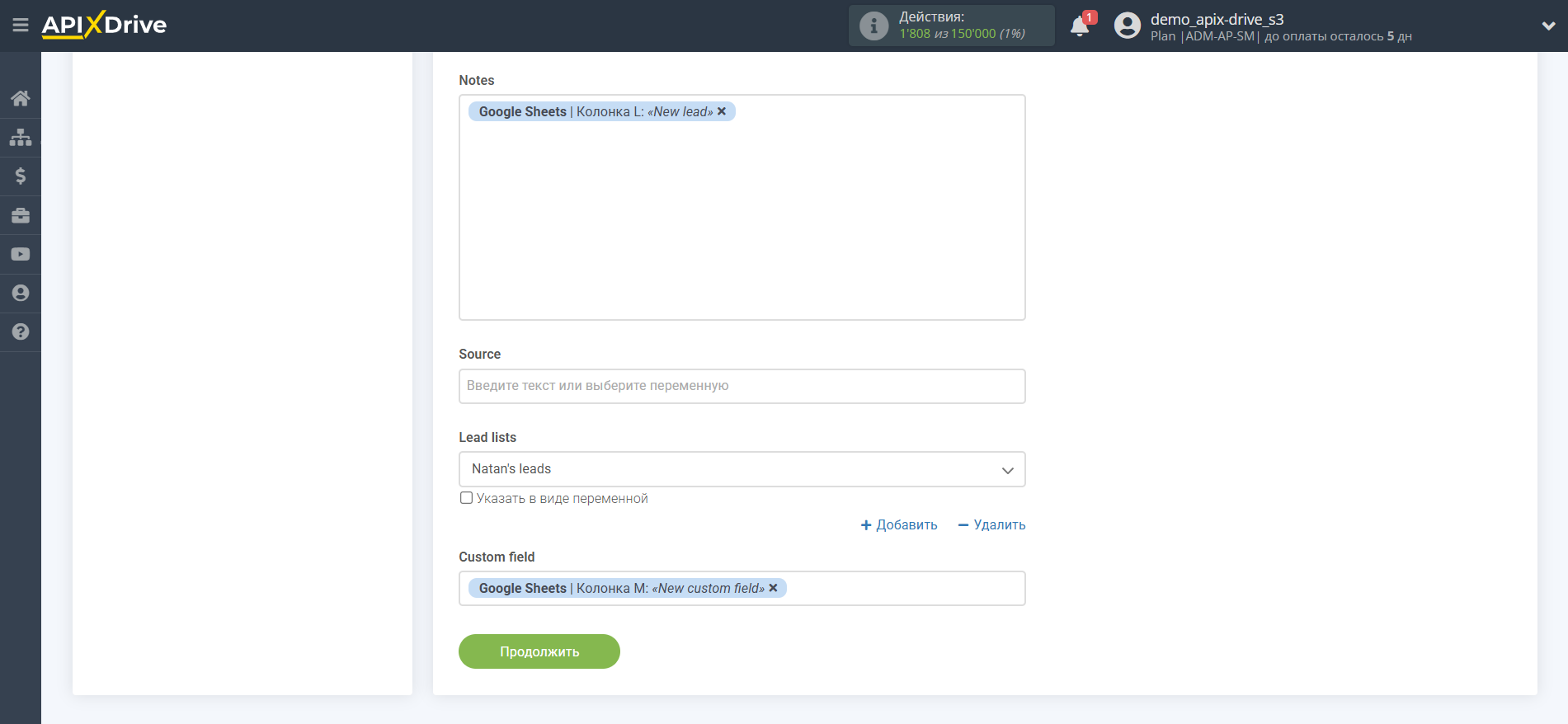The height and width of the screenshot is (724, 1568).
Task: Click the APIXDrive logo
Action: [x=104, y=25]
